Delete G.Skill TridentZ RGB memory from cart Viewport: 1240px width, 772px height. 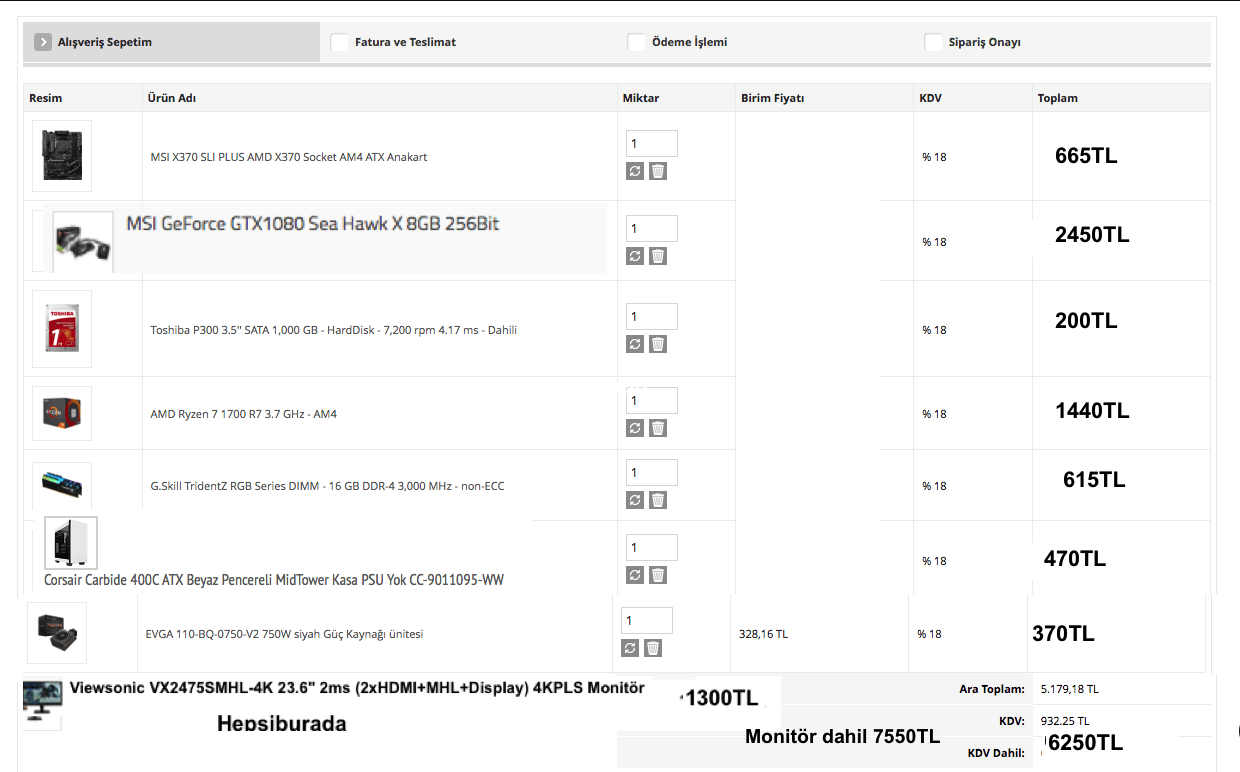point(657,500)
